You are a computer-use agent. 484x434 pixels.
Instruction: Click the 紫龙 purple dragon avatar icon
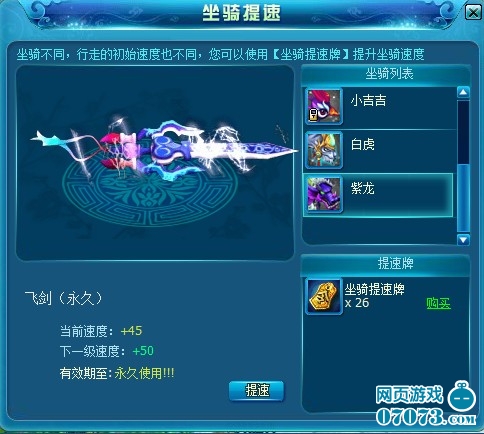324,195
